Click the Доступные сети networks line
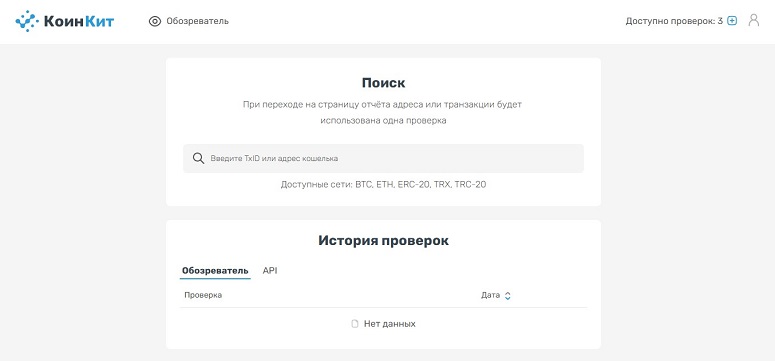Image resolution: width=775 pixels, height=361 pixels. tap(384, 184)
